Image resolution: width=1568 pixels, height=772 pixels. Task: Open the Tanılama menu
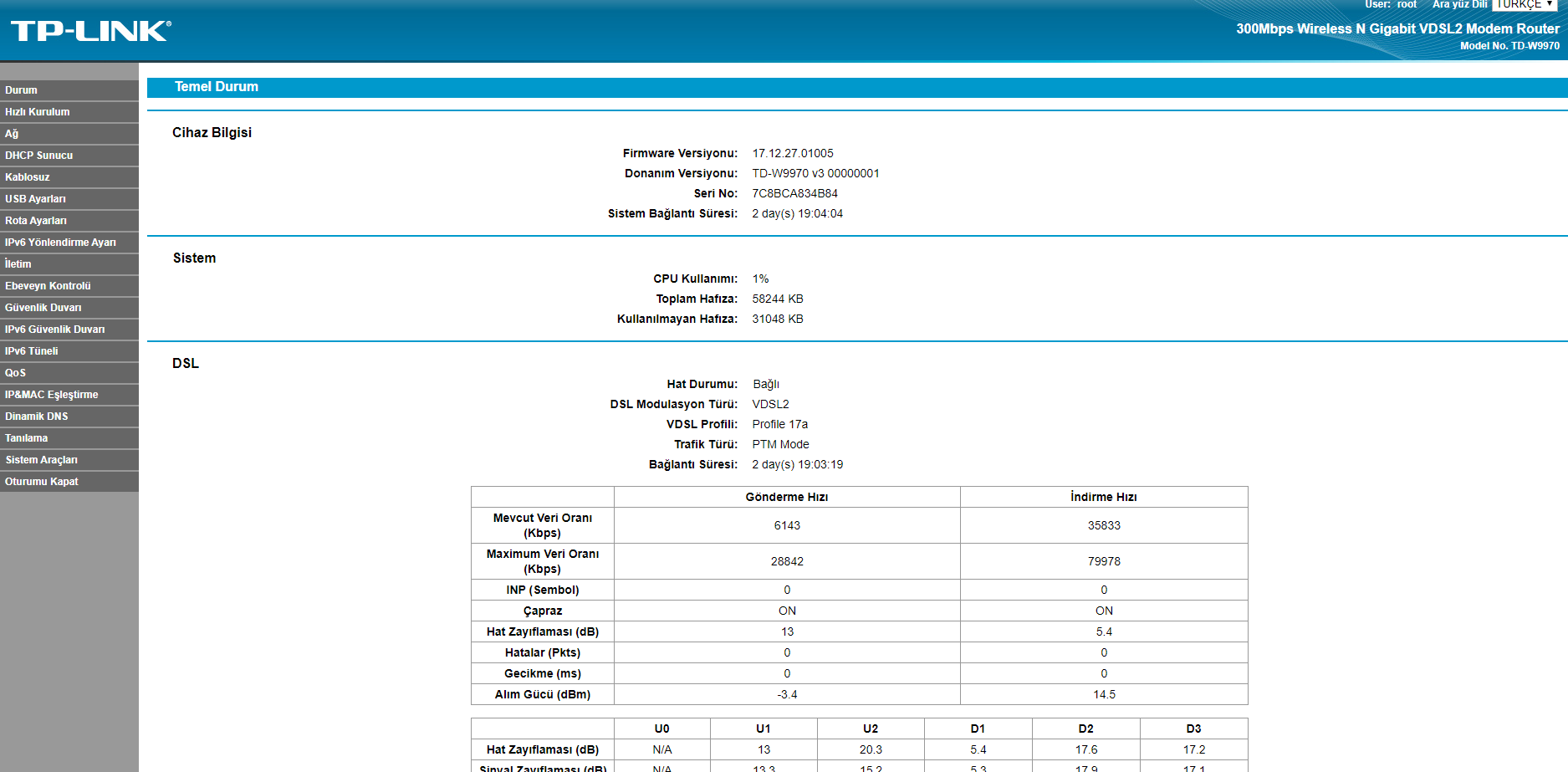(x=69, y=438)
